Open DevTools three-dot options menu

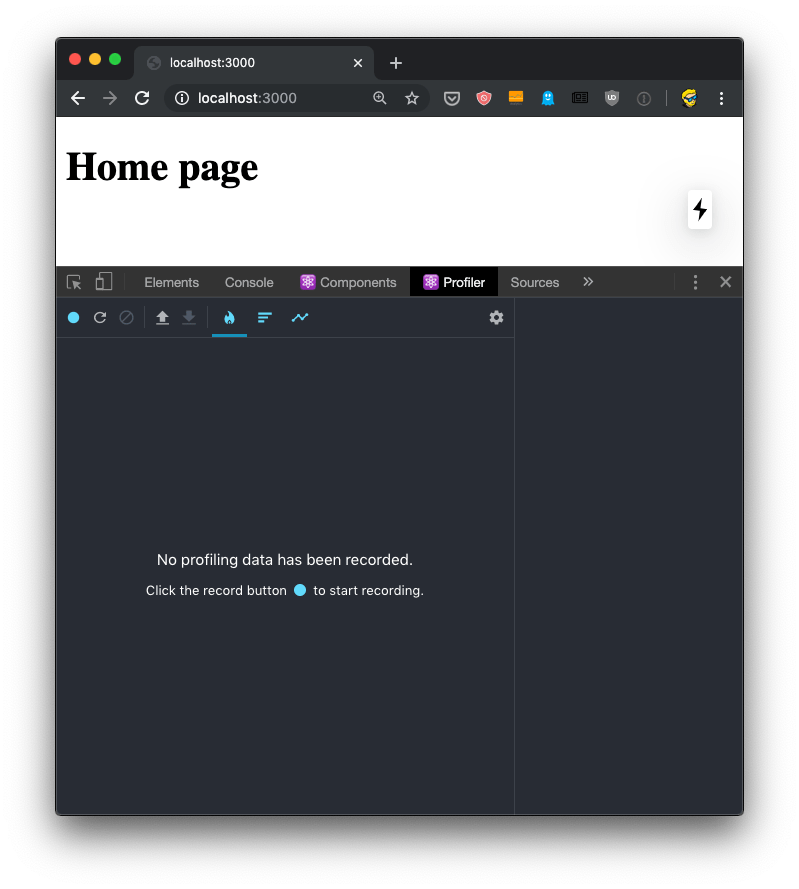[696, 282]
